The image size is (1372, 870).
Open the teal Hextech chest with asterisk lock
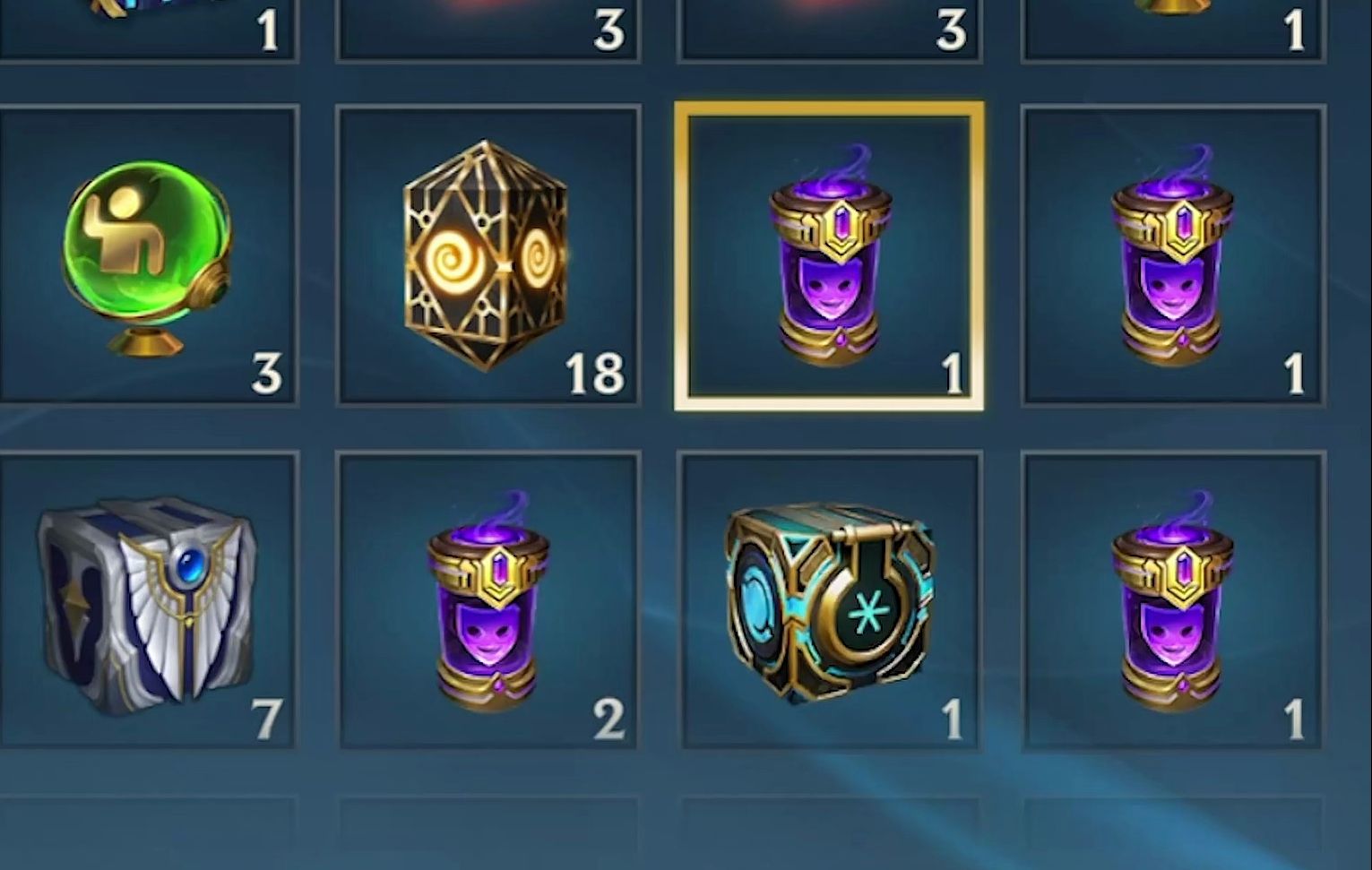[x=829, y=600]
